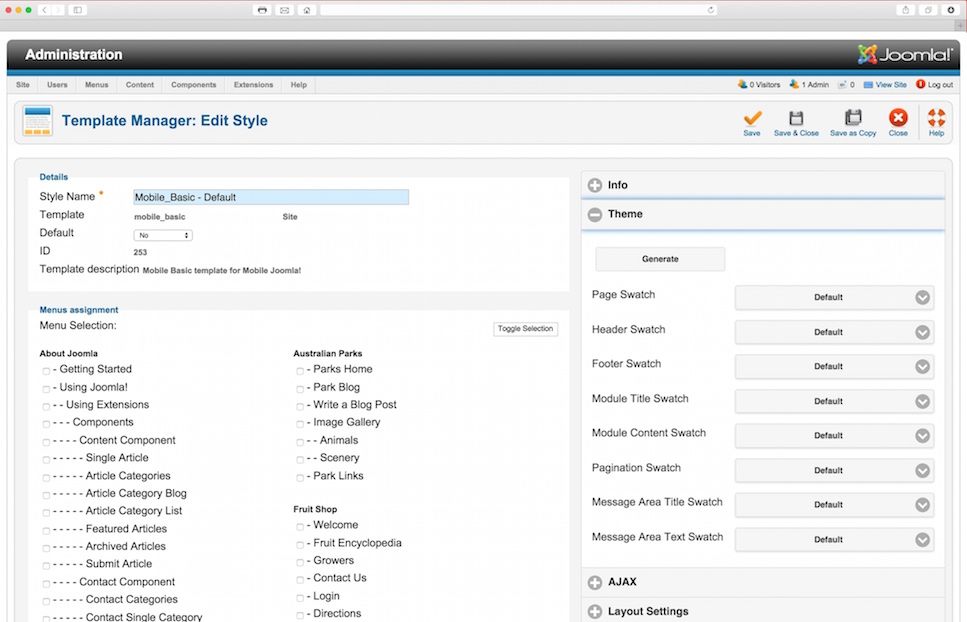This screenshot has width=967, height=622.
Task: Expand the Info panel
Action: (x=763, y=185)
